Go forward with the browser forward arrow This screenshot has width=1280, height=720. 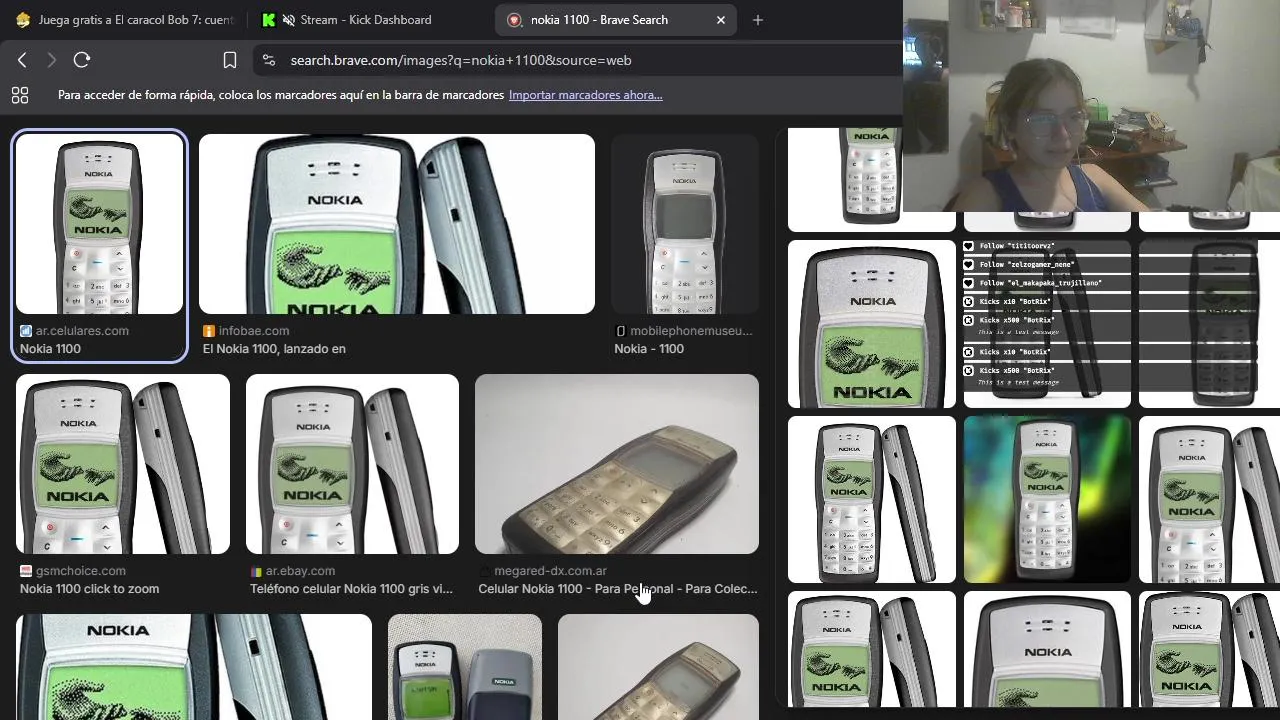pos(52,60)
